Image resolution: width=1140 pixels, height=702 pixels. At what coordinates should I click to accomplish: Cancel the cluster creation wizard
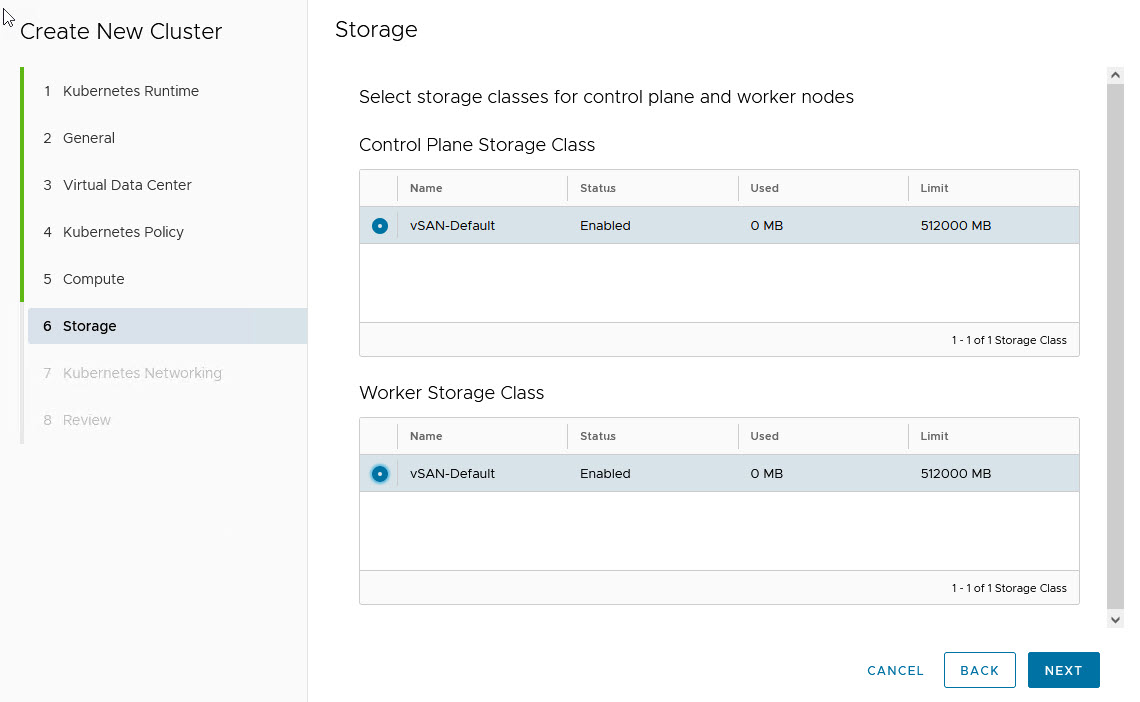pyautogui.click(x=895, y=671)
